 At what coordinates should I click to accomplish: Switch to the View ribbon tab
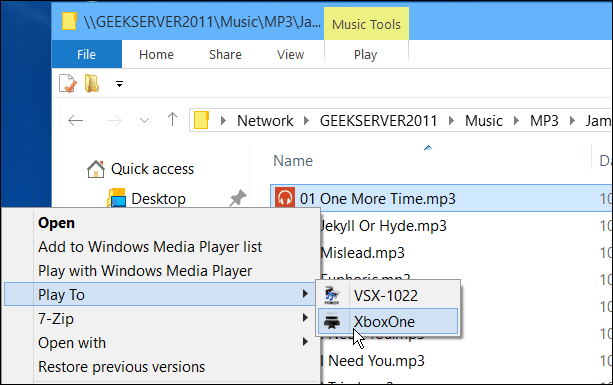click(290, 54)
